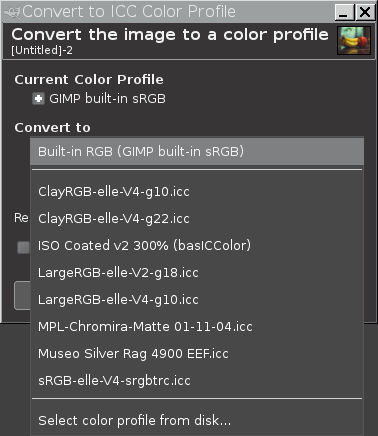Click the partially hidden button at dialog bottom-left
This screenshot has width=378, height=436.
22,296
